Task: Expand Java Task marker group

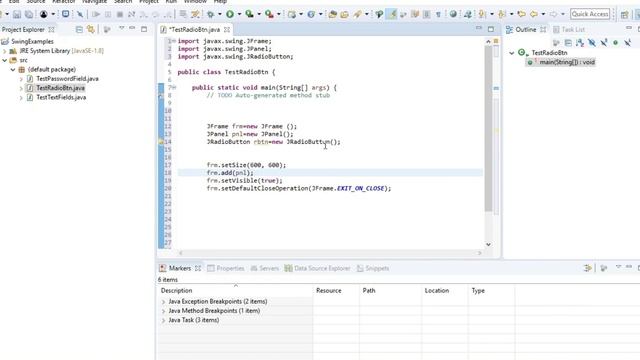Action: [x=163, y=320]
